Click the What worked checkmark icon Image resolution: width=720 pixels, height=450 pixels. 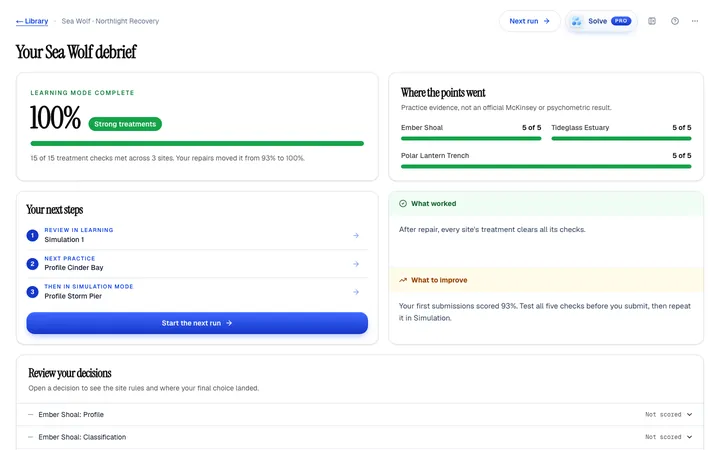click(403, 203)
